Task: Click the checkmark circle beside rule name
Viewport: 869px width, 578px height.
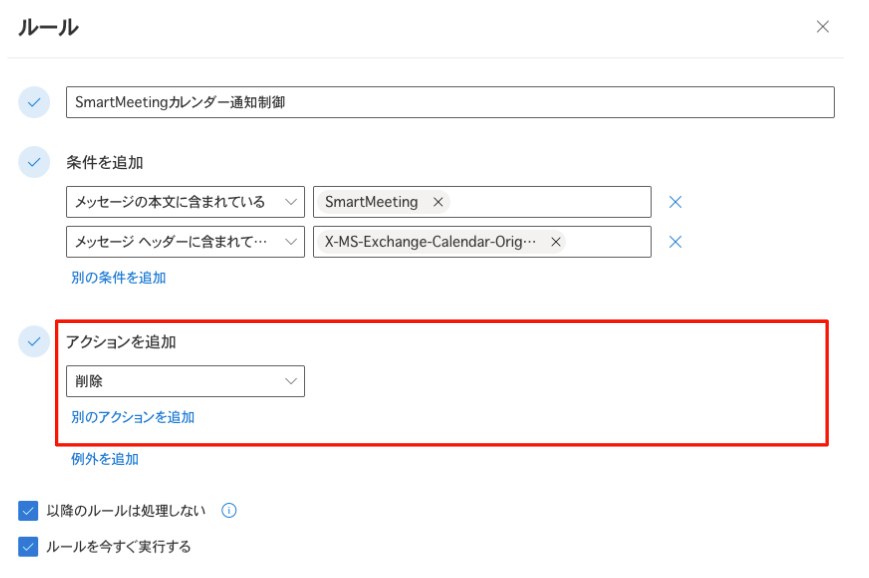Action: click(x=34, y=103)
